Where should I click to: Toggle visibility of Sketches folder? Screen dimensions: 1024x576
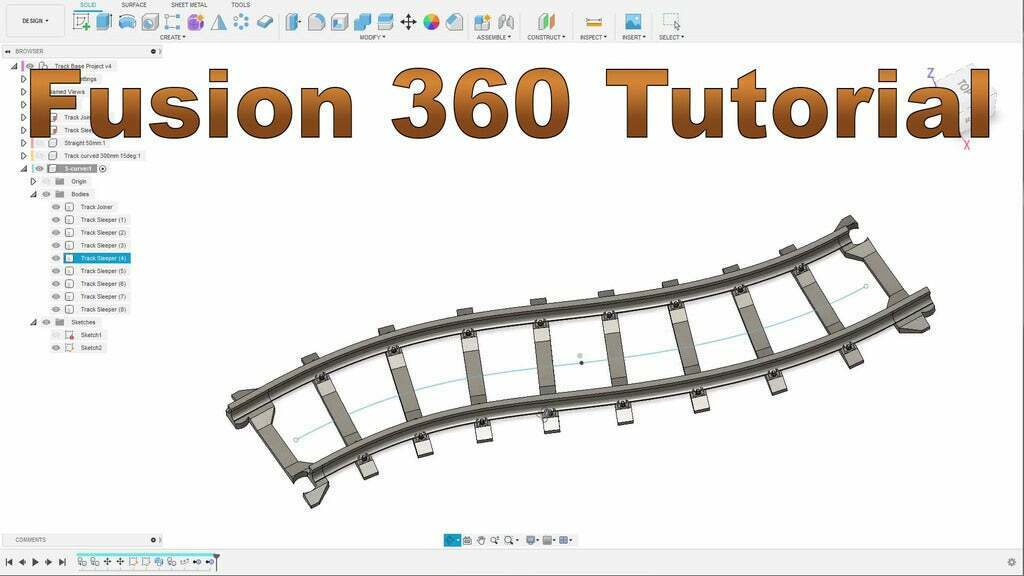pos(46,323)
